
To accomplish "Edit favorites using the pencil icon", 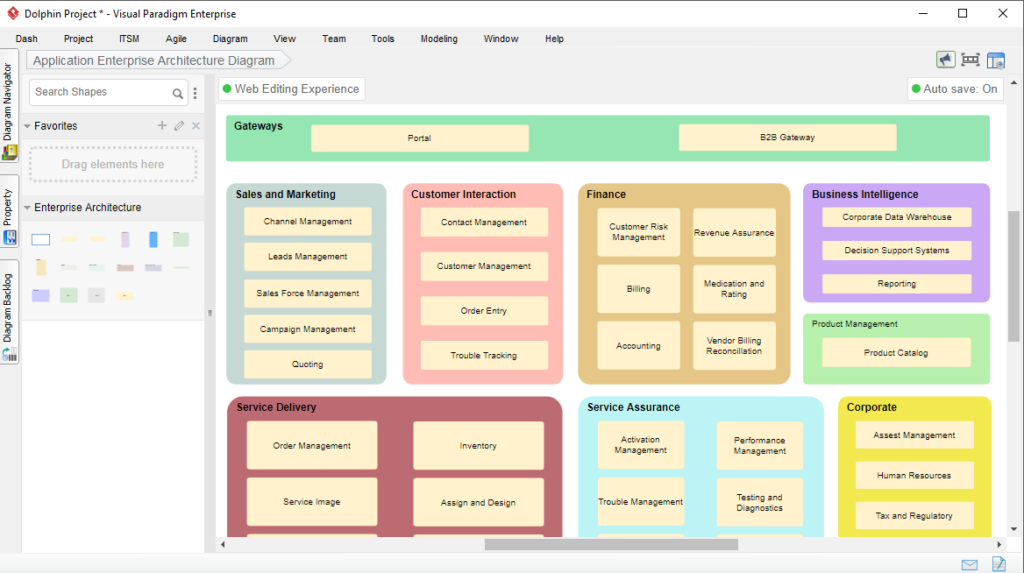I will 179,125.
